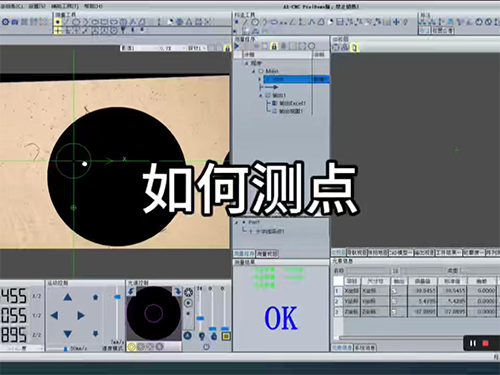Switch to the system info tab at bottom right
This screenshot has width=500, height=375.
click(x=365, y=348)
